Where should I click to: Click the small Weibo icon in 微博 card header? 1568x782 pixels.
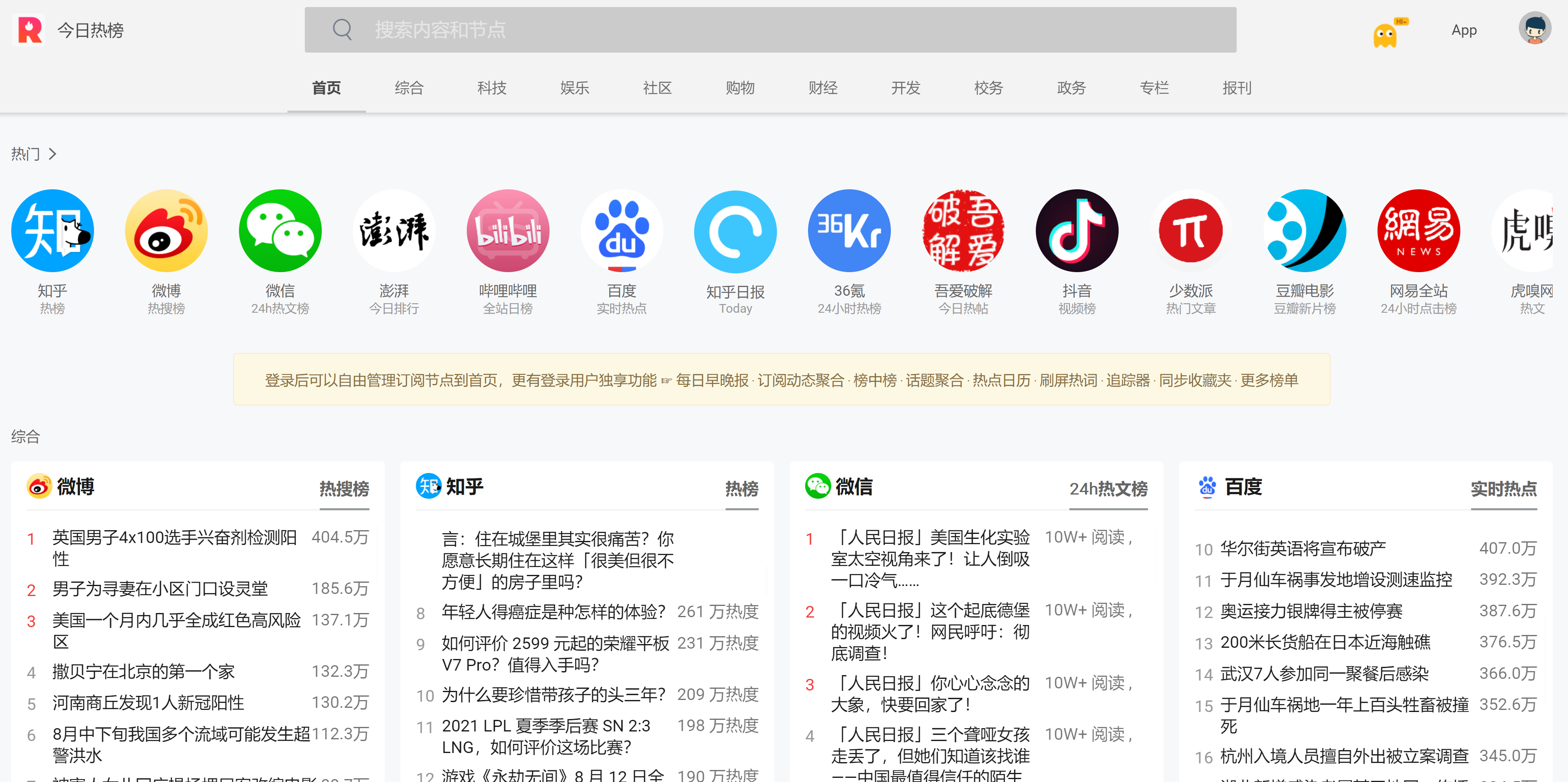39,486
